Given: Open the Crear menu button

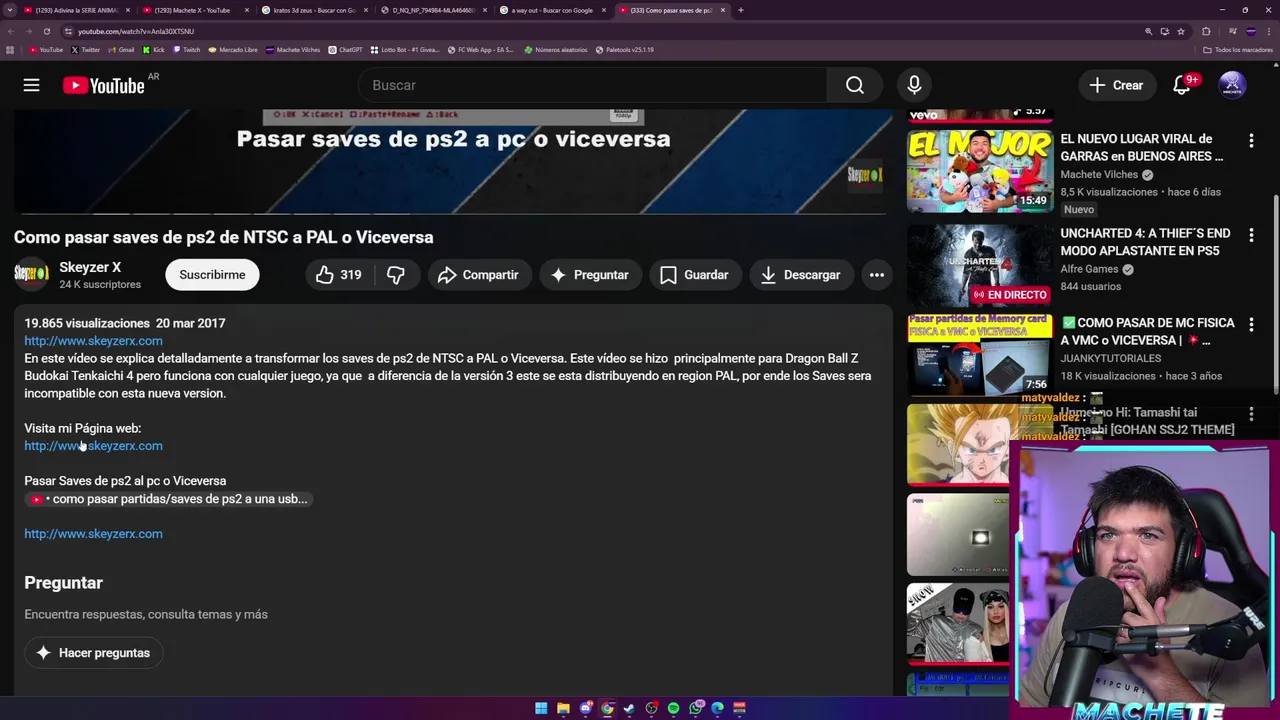Looking at the screenshot, I should 1116,85.
